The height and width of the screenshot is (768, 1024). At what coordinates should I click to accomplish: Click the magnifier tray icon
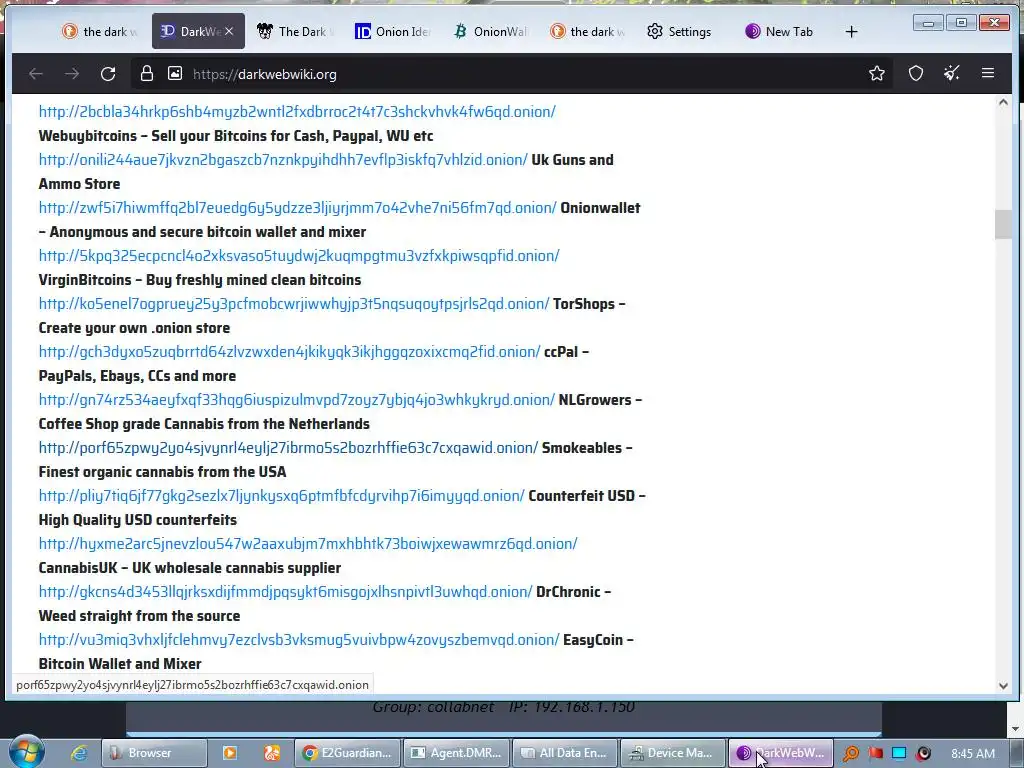850,753
